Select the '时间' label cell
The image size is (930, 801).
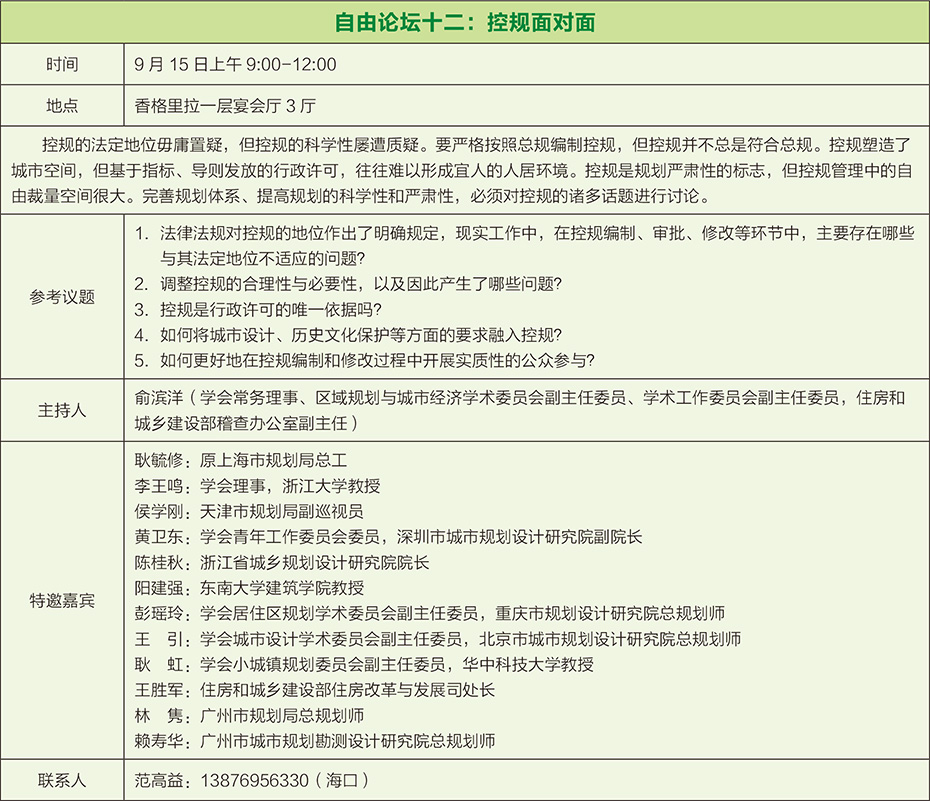pos(62,65)
